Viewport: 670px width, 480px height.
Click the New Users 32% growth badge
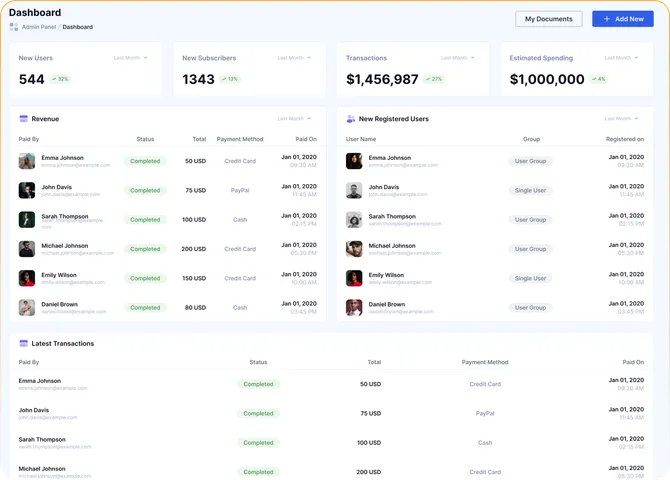click(60, 79)
